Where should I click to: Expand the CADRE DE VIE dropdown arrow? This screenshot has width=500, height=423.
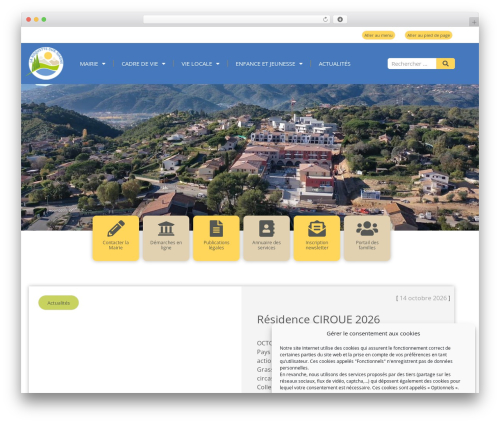pyautogui.click(x=164, y=64)
